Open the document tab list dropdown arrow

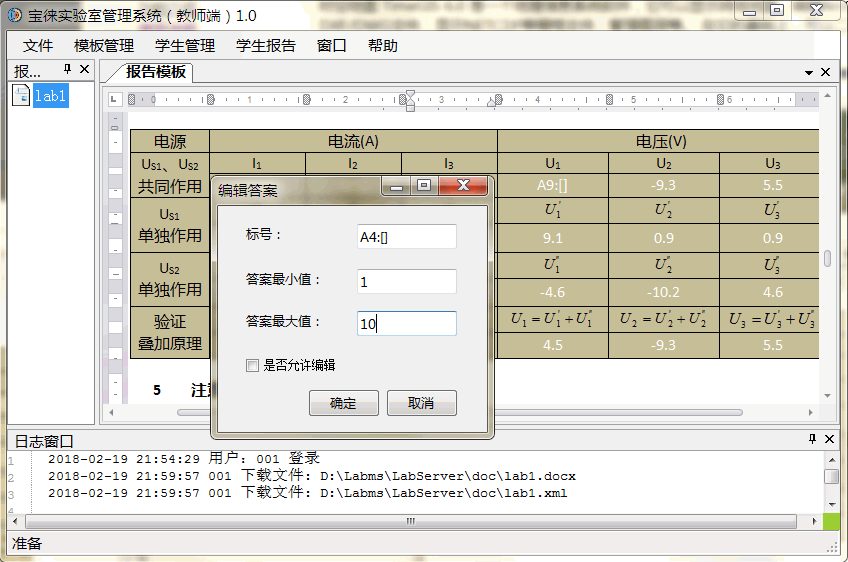pos(808,73)
